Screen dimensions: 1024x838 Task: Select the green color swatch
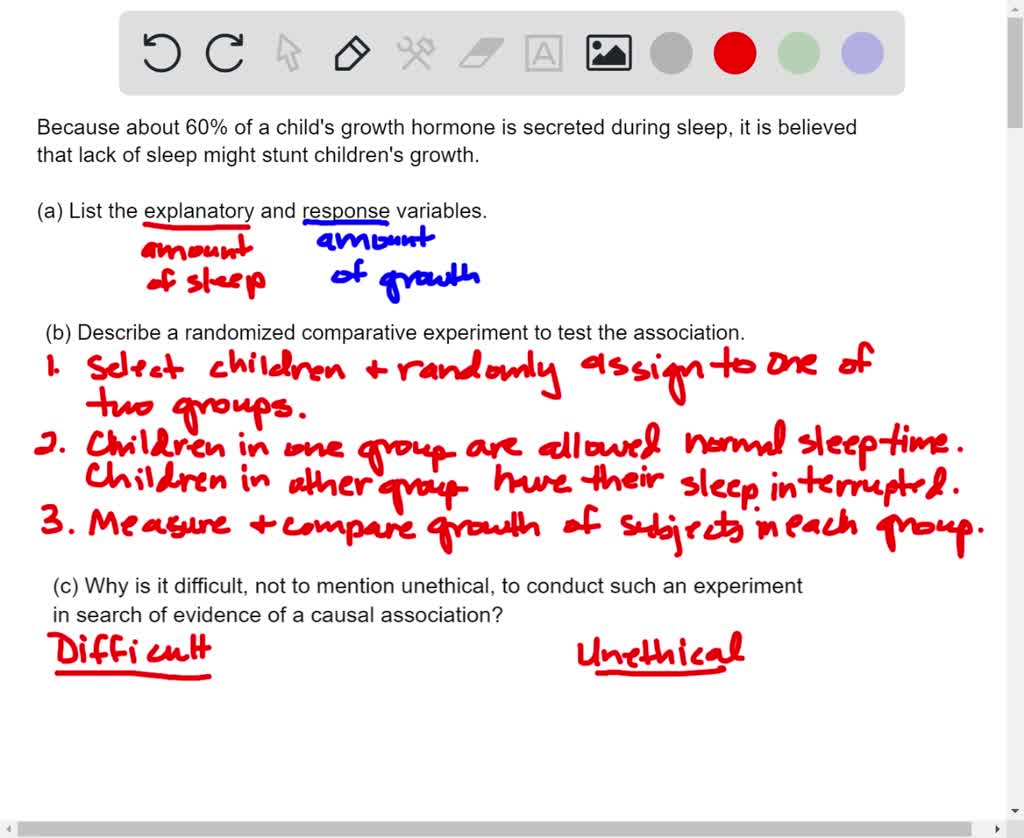(x=798, y=53)
